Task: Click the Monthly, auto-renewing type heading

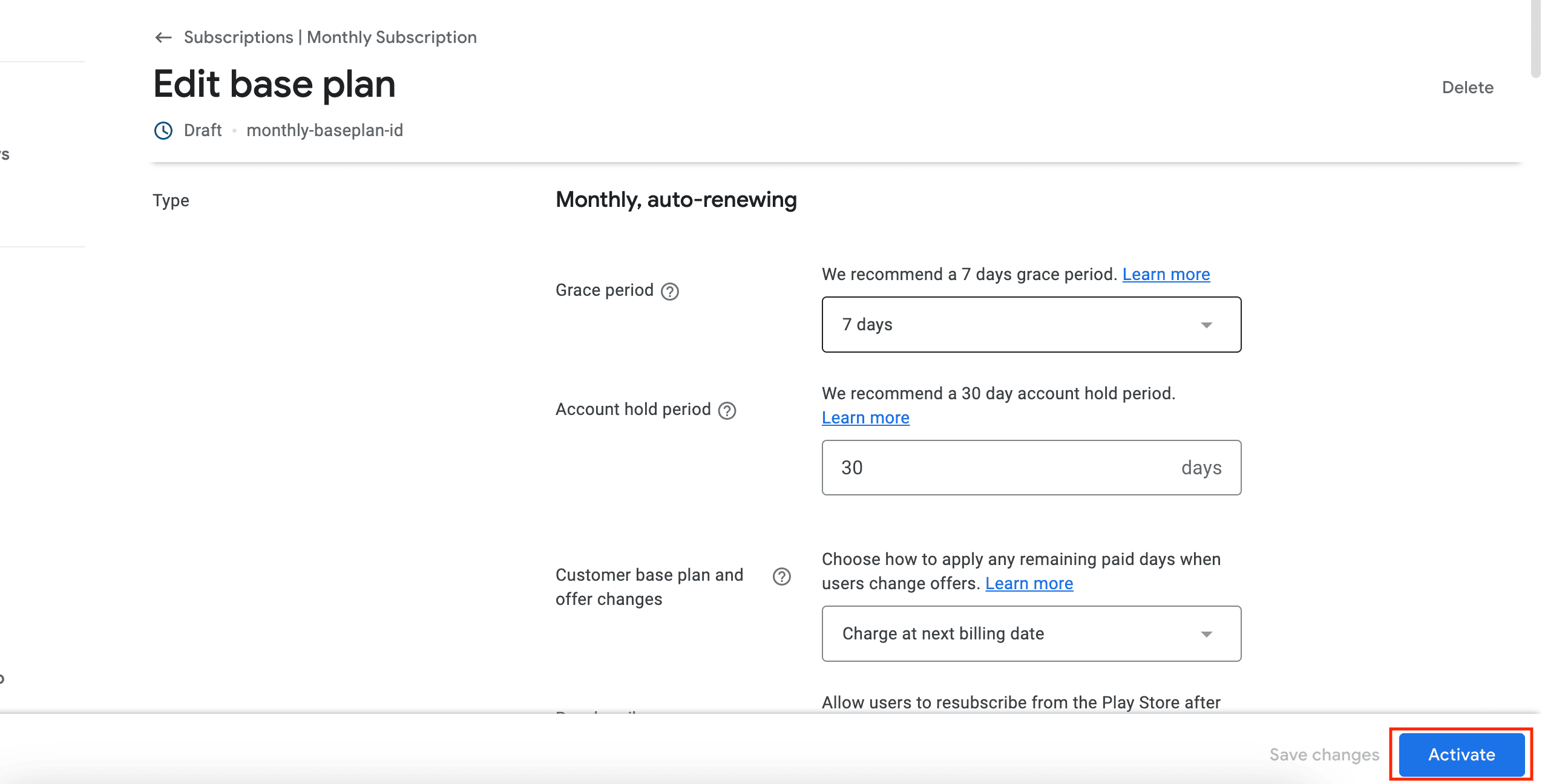Action: click(676, 200)
